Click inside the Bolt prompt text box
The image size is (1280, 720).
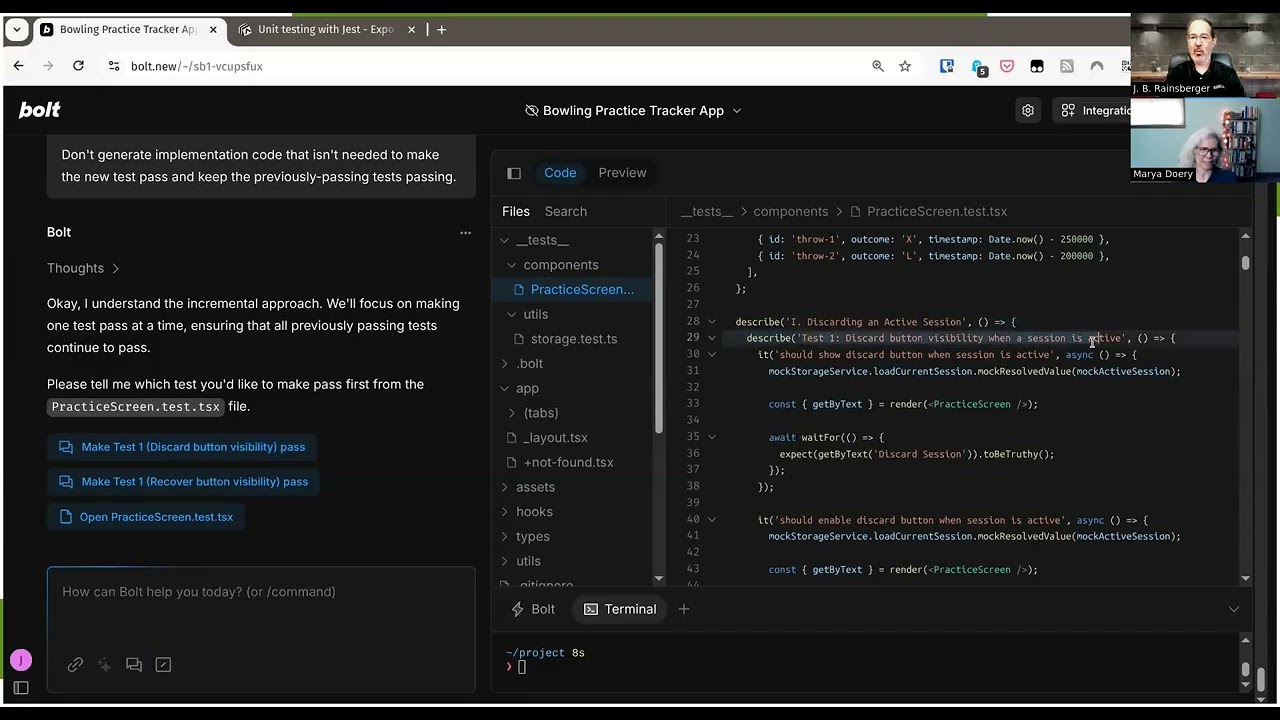click(x=261, y=607)
